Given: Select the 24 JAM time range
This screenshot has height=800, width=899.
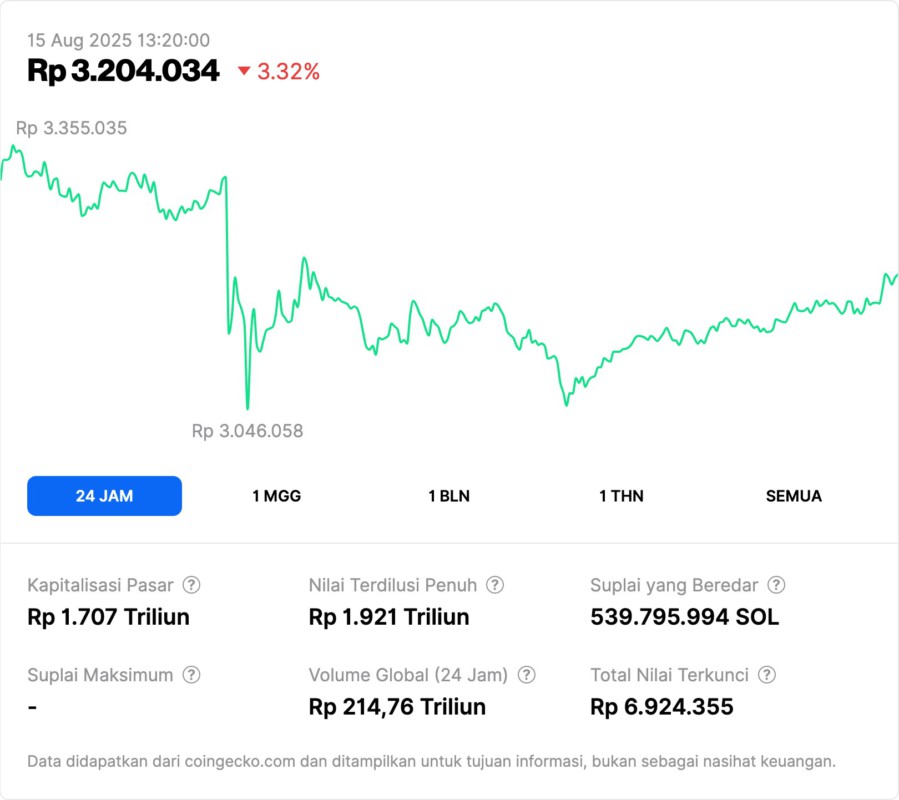Looking at the screenshot, I should (104, 496).
